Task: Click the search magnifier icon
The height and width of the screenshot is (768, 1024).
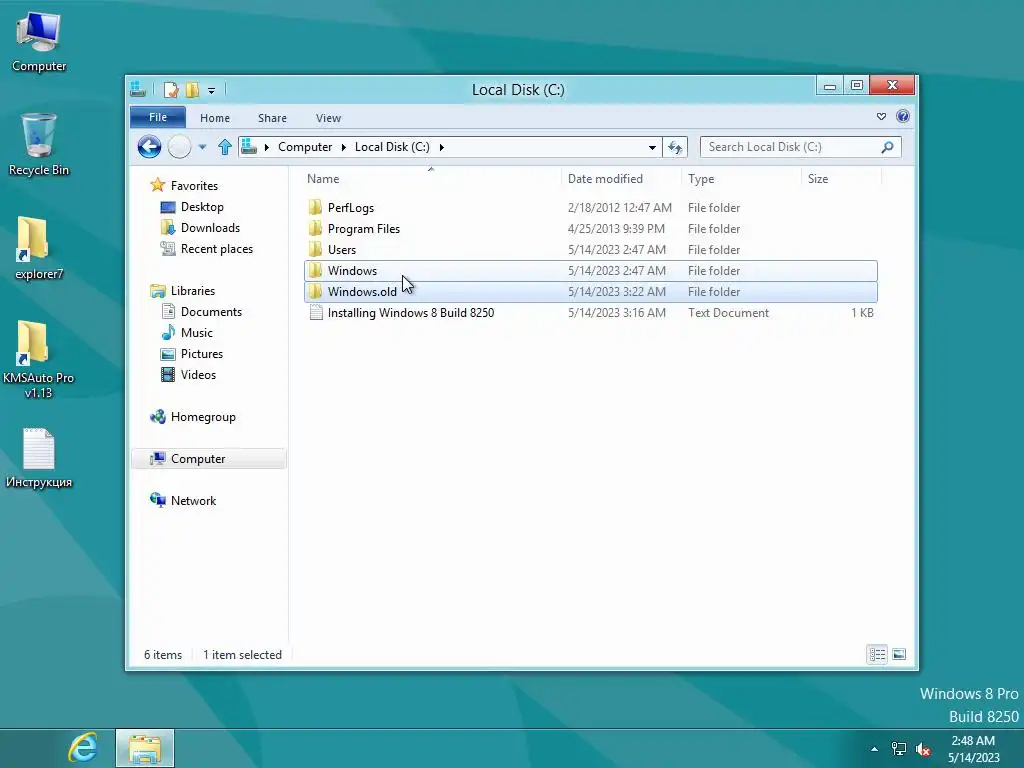Action: pos(887,147)
